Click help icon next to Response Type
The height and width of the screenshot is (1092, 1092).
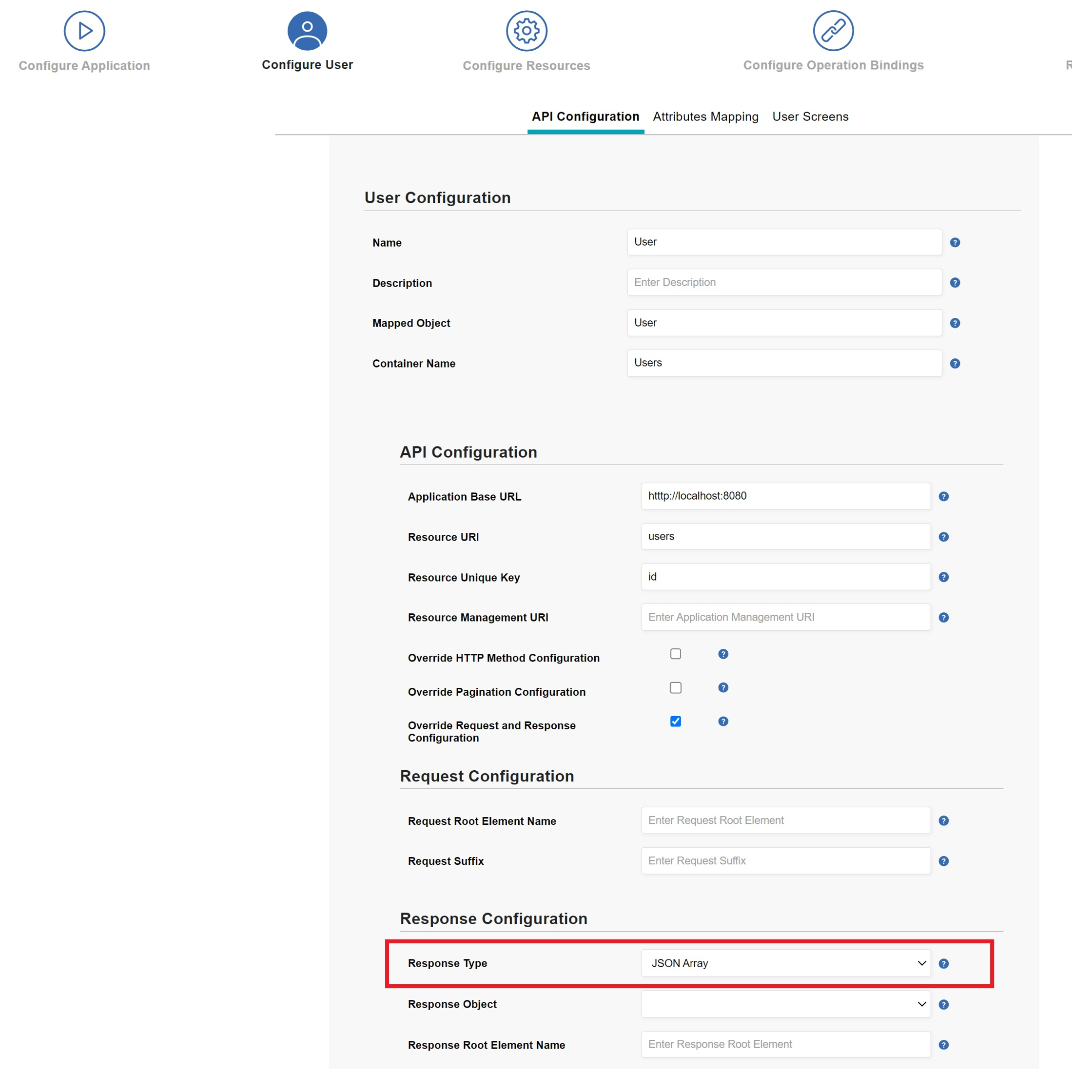coord(943,963)
